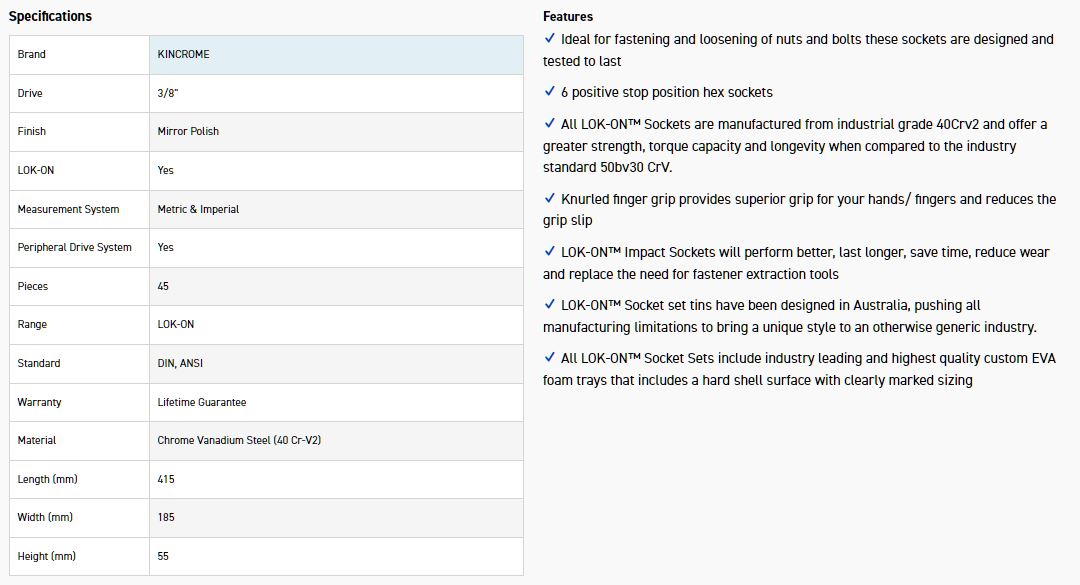Click checkmark beside 'All LOK-ON Socket Sets include'
This screenshot has width=1080, height=585.
[549, 358]
